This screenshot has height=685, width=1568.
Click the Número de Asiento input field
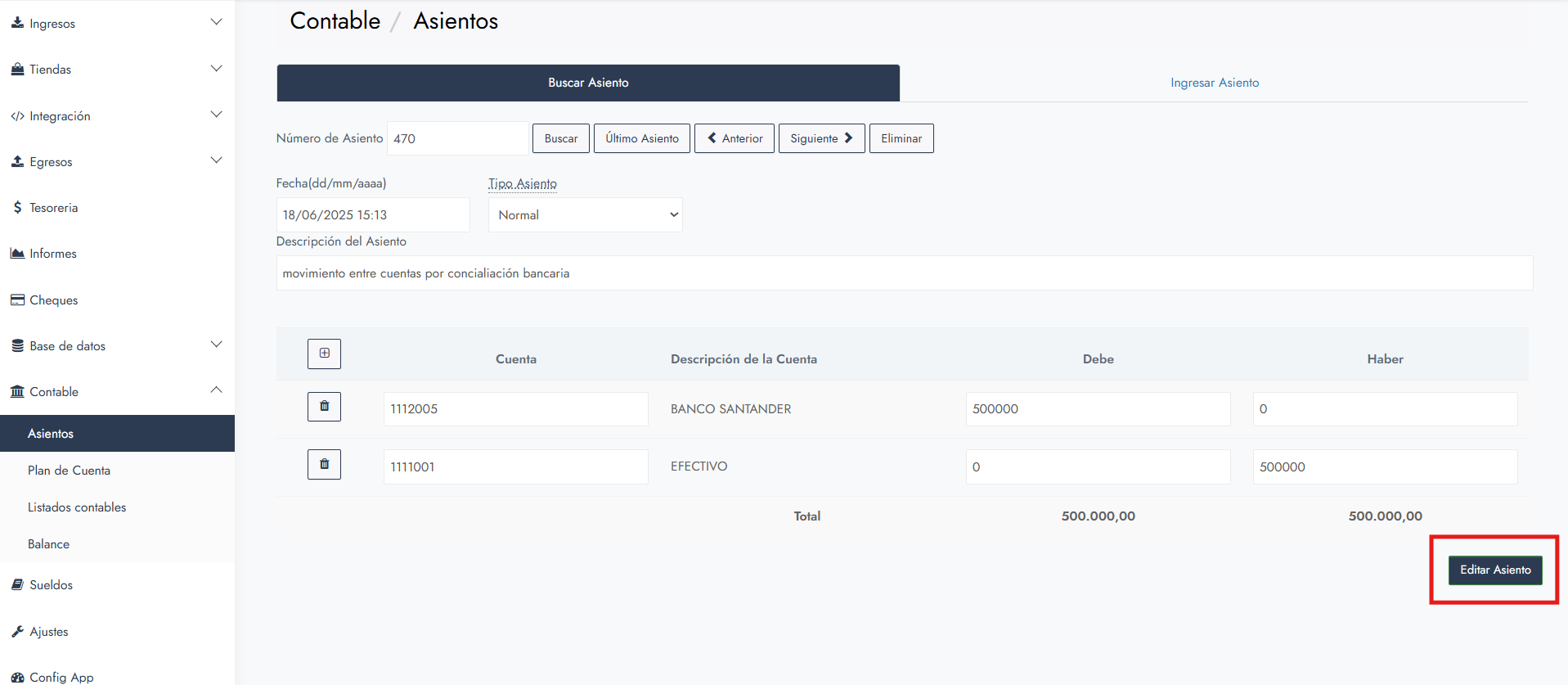457,138
